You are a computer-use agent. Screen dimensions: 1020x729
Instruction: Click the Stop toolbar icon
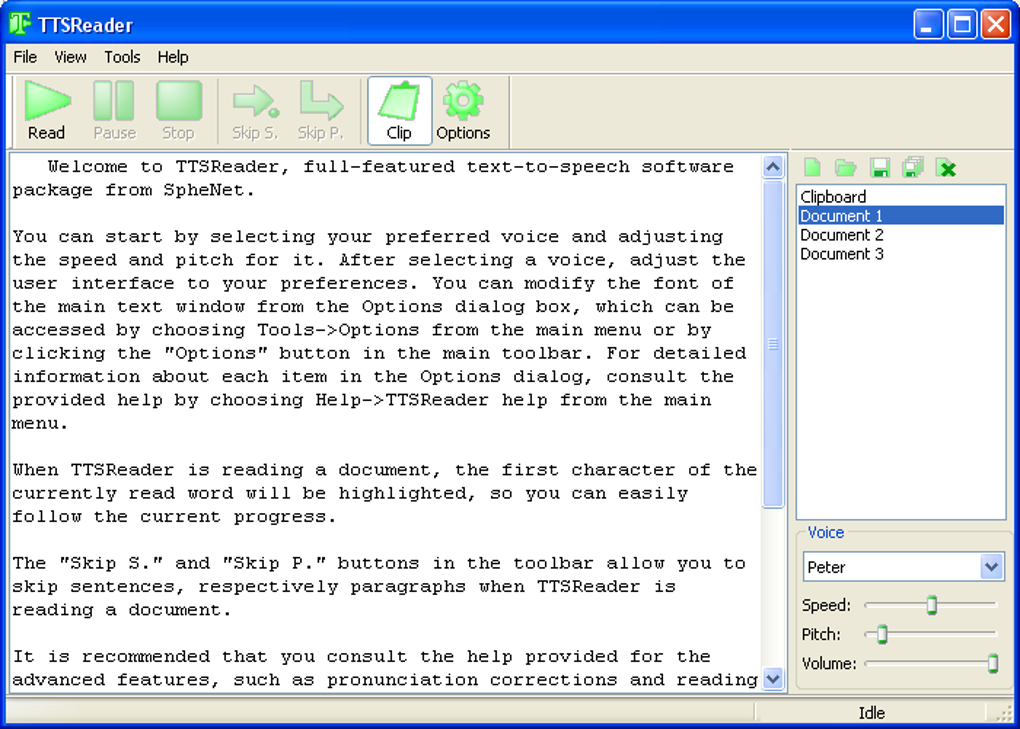click(x=178, y=111)
